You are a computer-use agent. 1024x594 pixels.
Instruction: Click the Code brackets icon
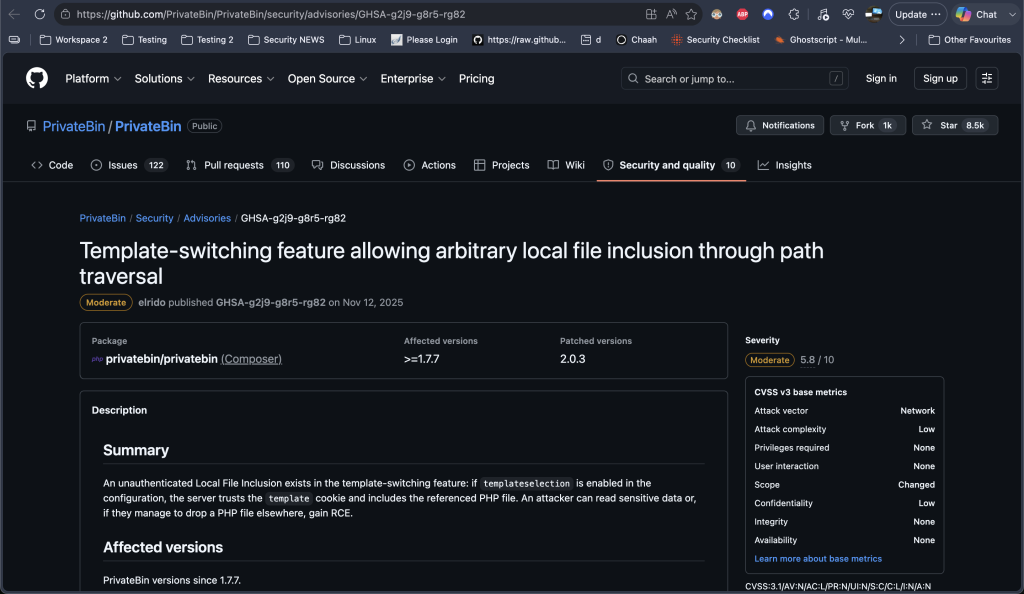37,165
